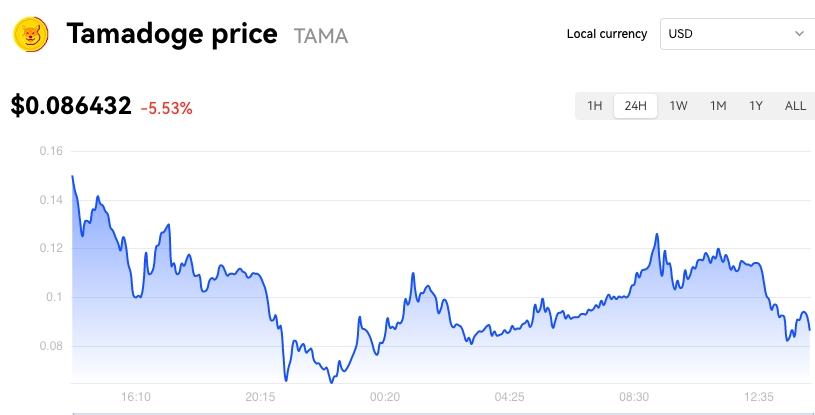Click the 20:15 time axis label
The image size is (815, 415).
[x=260, y=397]
